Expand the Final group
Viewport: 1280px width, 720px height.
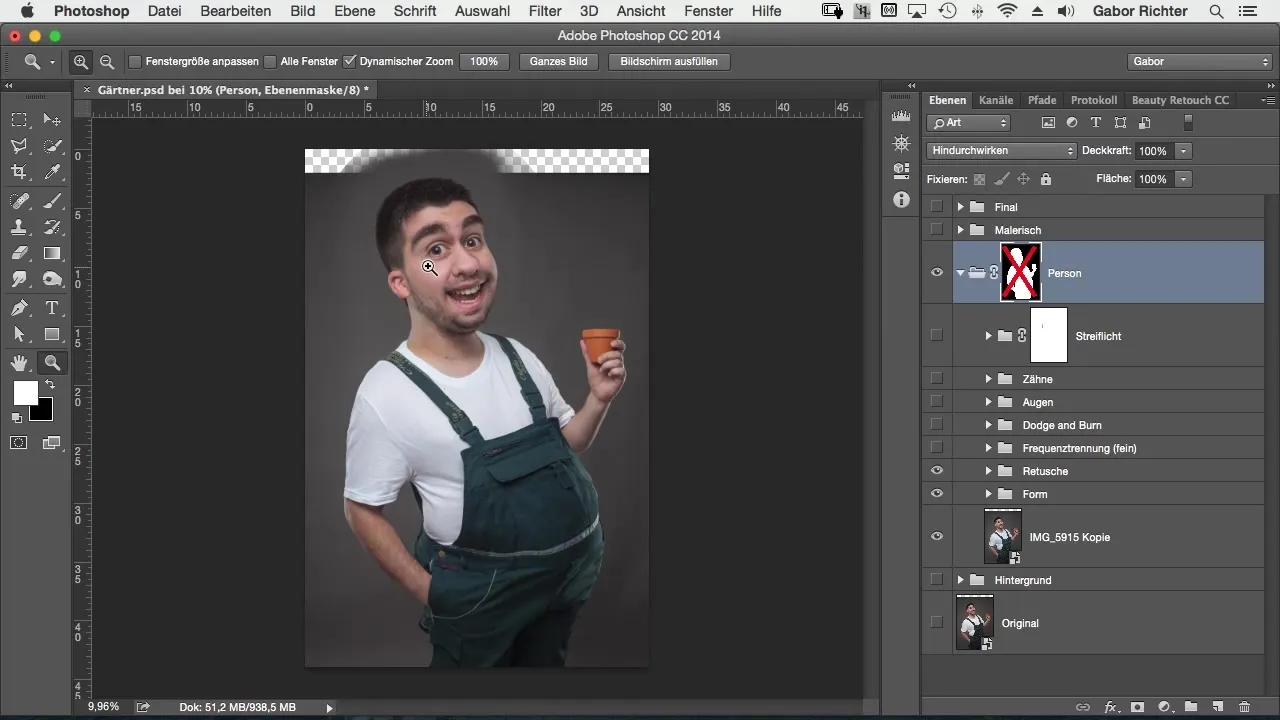tap(961, 207)
